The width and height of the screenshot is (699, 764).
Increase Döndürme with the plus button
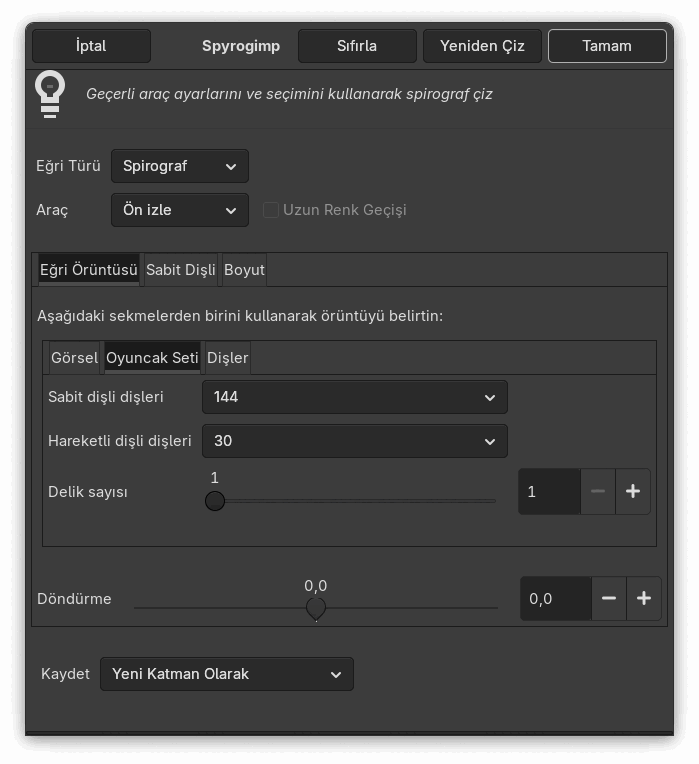[644, 599]
